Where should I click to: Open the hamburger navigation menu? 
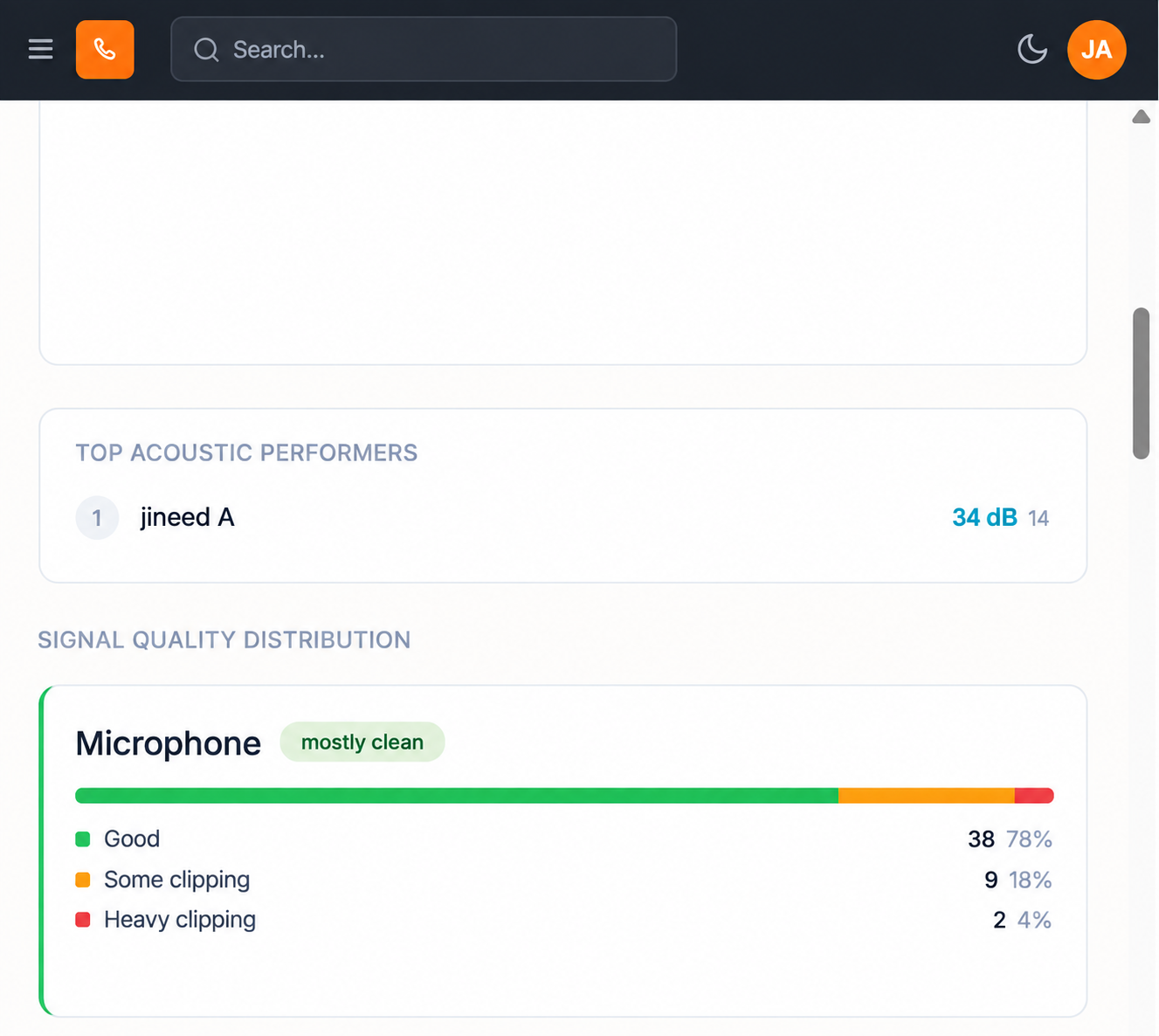(40, 49)
